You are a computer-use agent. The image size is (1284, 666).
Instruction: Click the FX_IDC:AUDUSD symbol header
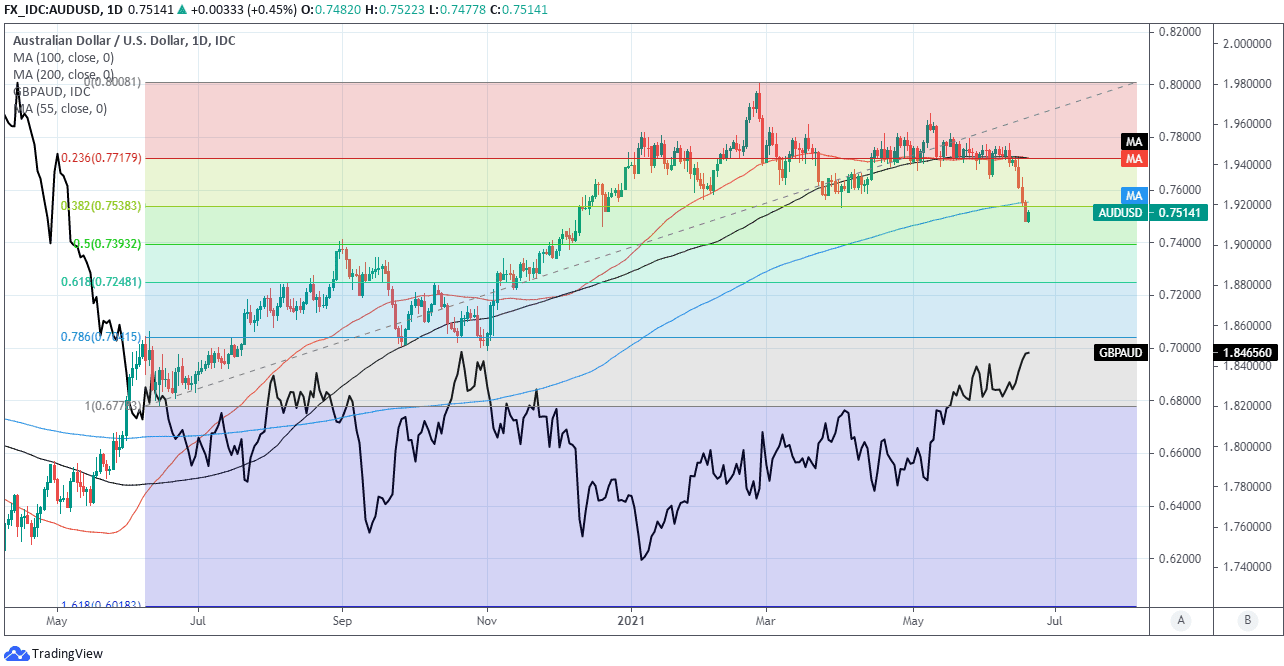[55, 10]
